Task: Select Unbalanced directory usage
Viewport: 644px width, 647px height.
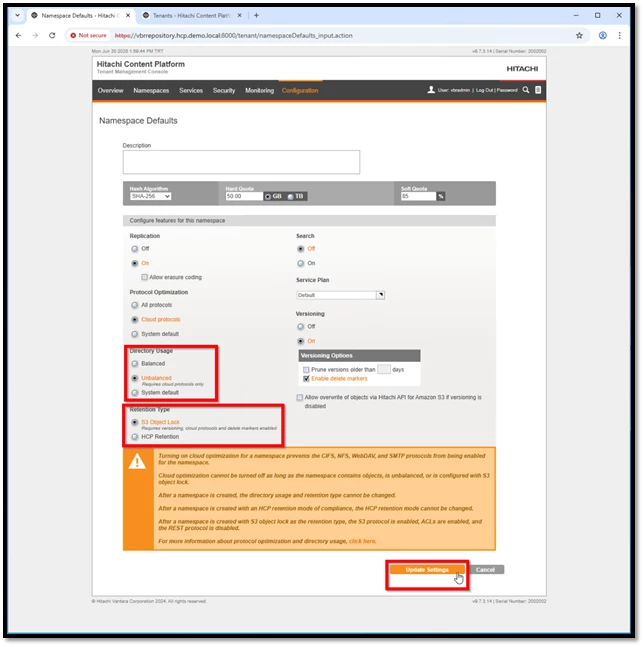Action: pyautogui.click(x=134, y=378)
